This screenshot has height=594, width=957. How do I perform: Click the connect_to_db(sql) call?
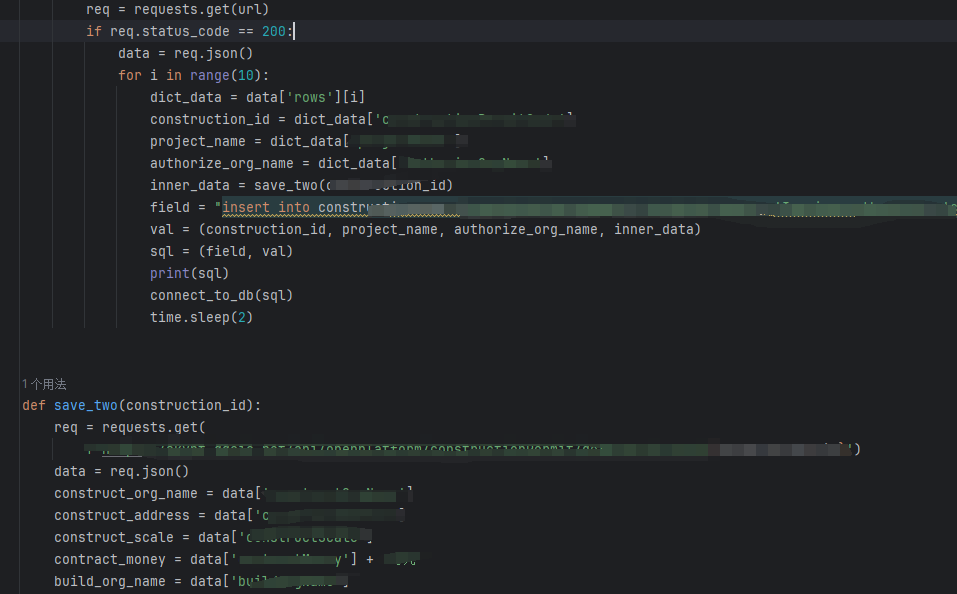point(221,295)
